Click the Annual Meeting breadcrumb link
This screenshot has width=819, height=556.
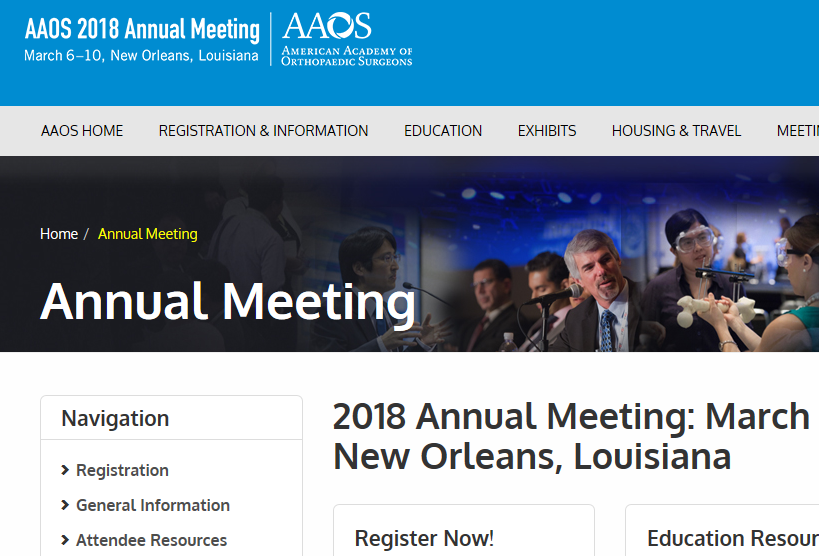point(148,234)
